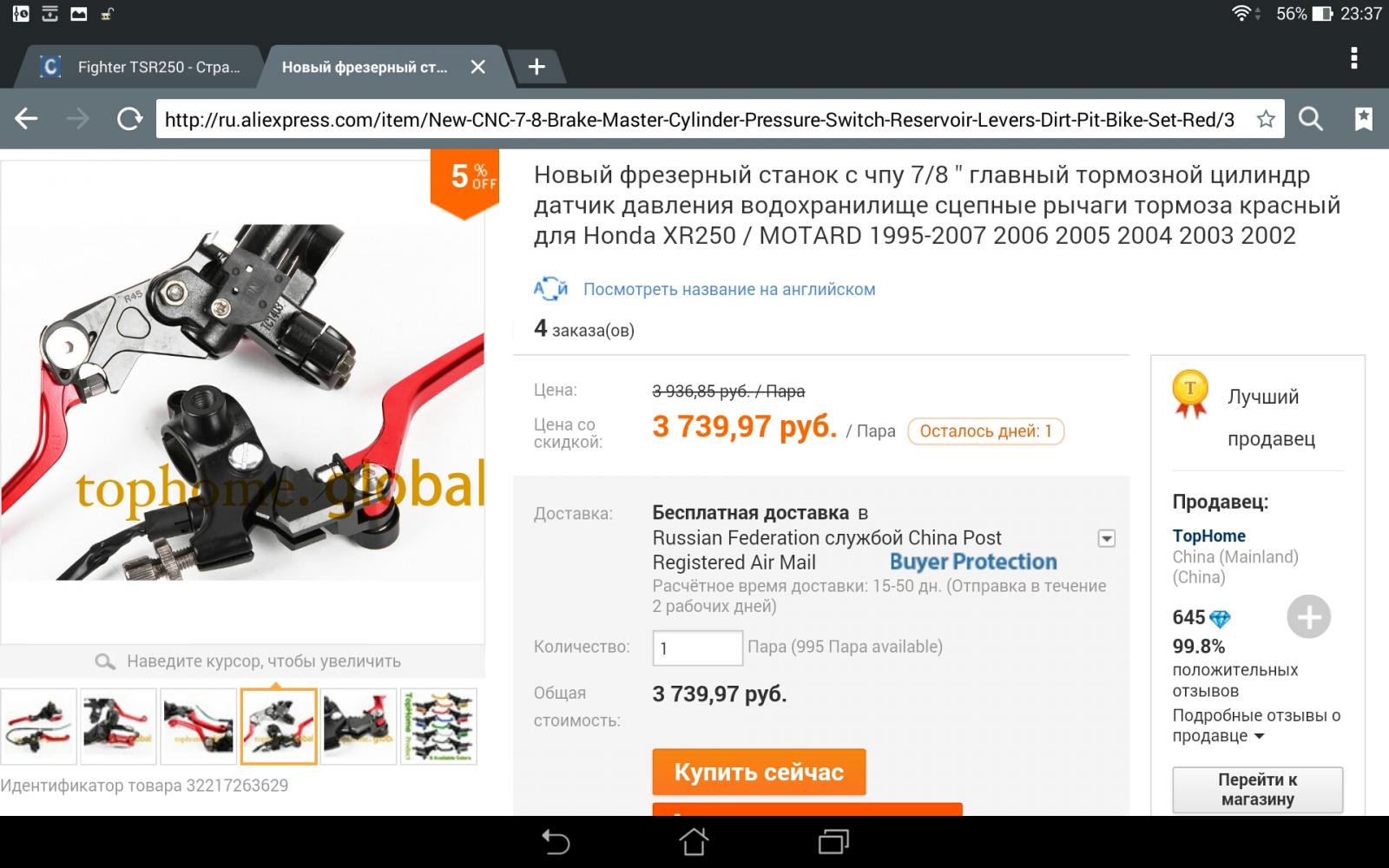Reload the page with refresh icon
The image size is (1389, 868).
click(130, 119)
